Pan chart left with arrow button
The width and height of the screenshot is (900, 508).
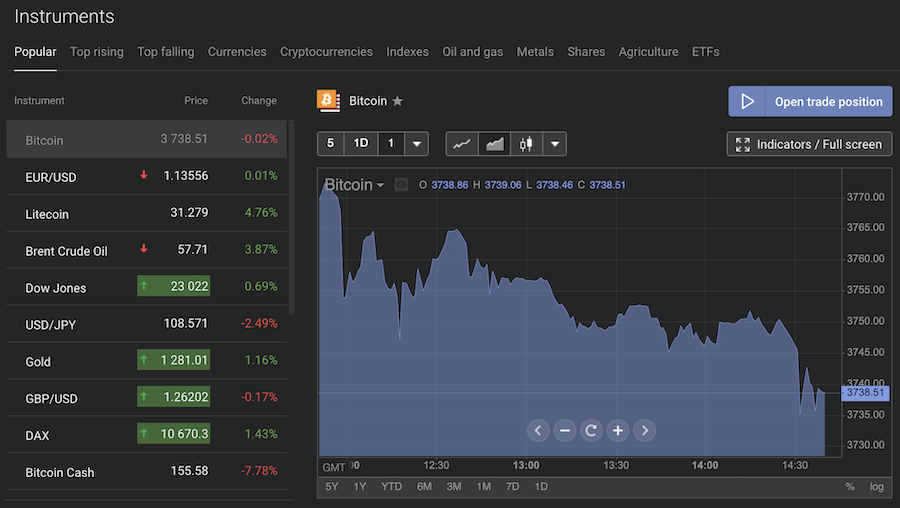pos(538,431)
